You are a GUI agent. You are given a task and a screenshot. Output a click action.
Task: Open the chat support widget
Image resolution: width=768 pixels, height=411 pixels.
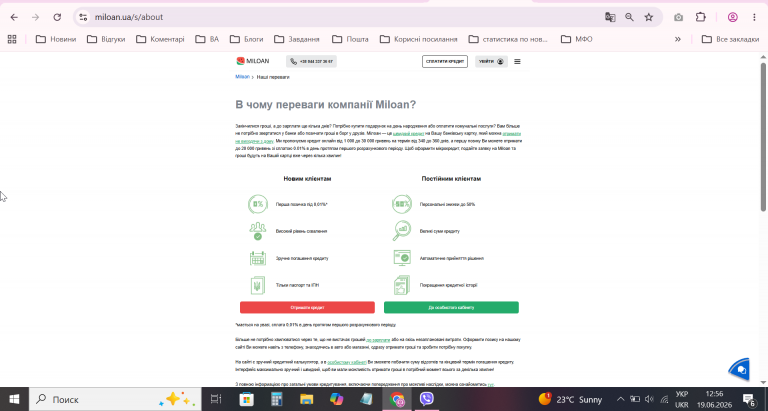[x=740, y=369]
